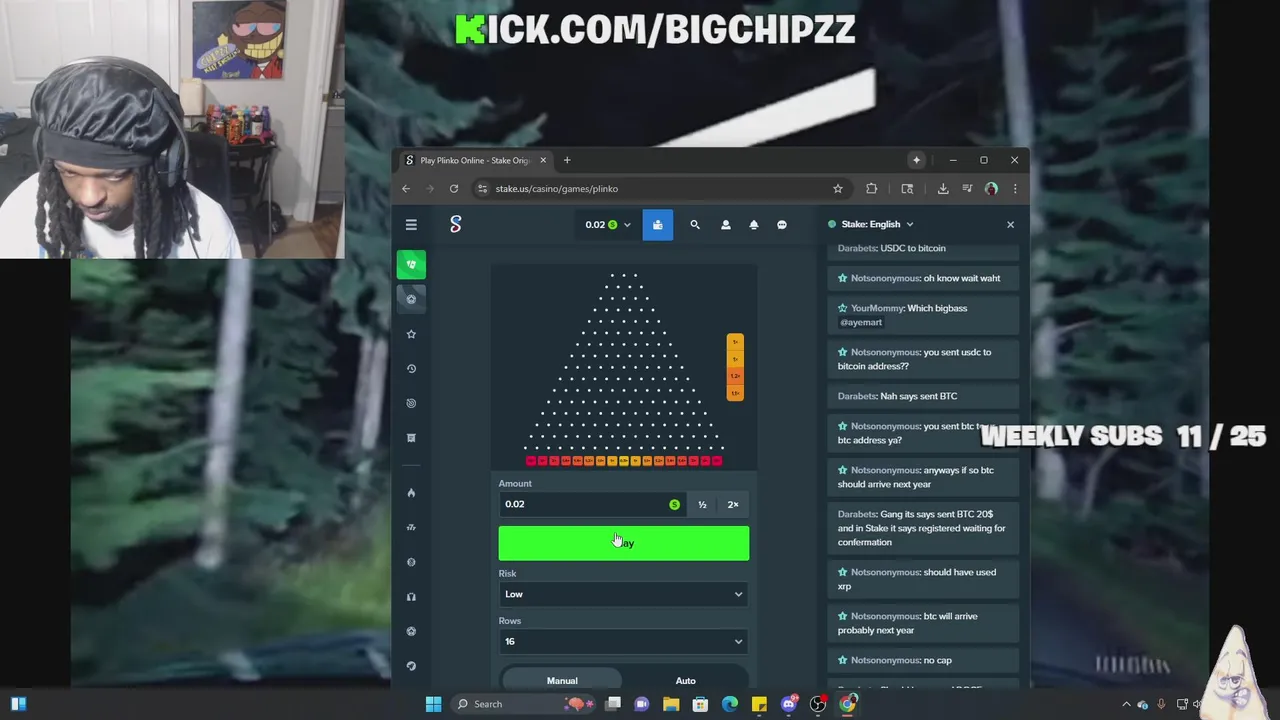Open the user profile icon
The height and width of the screenshot is (720, 1280).
725,225
